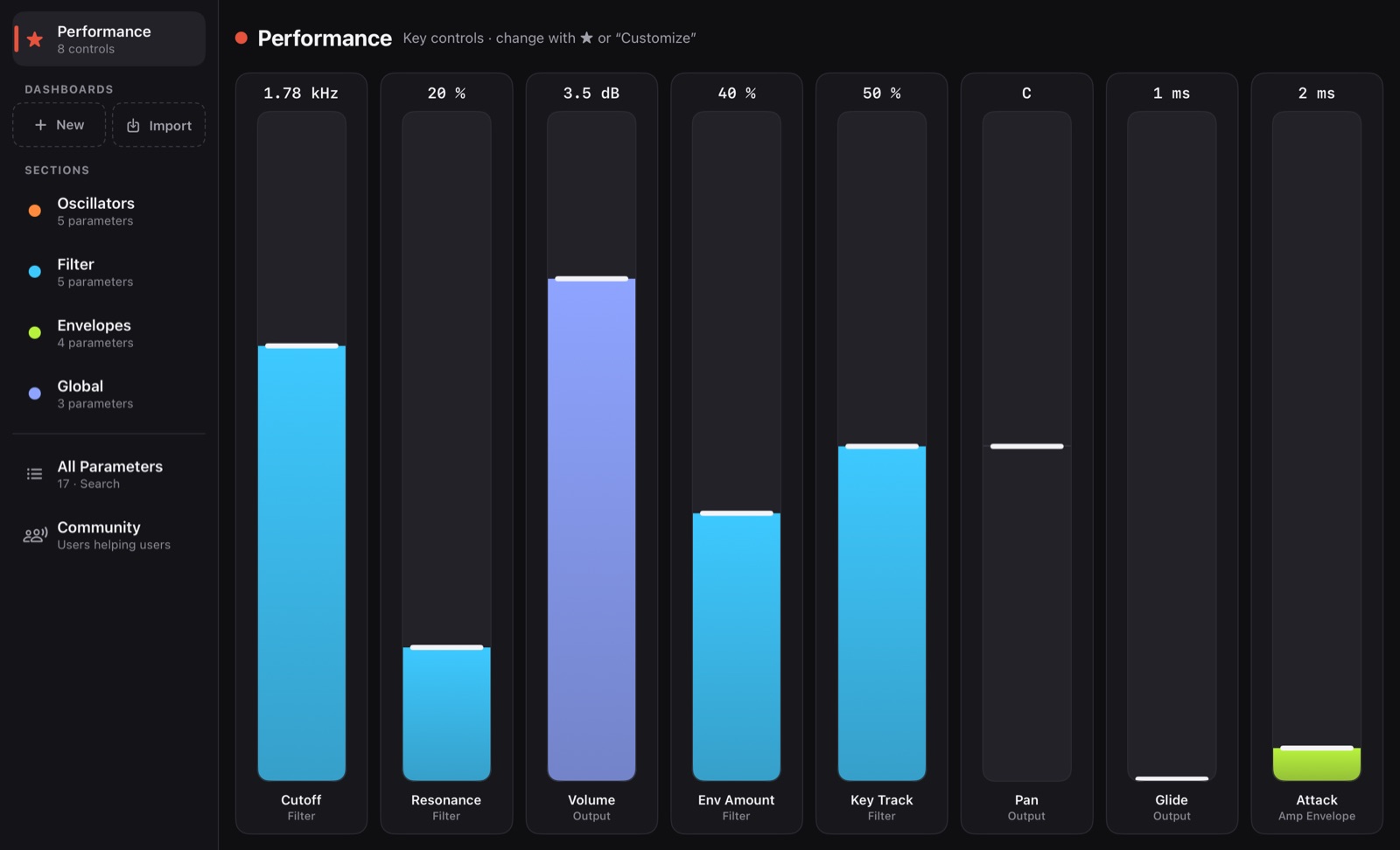
Task: Click the 1.78 kHz Cutoff value
Action: coord(301,93)
